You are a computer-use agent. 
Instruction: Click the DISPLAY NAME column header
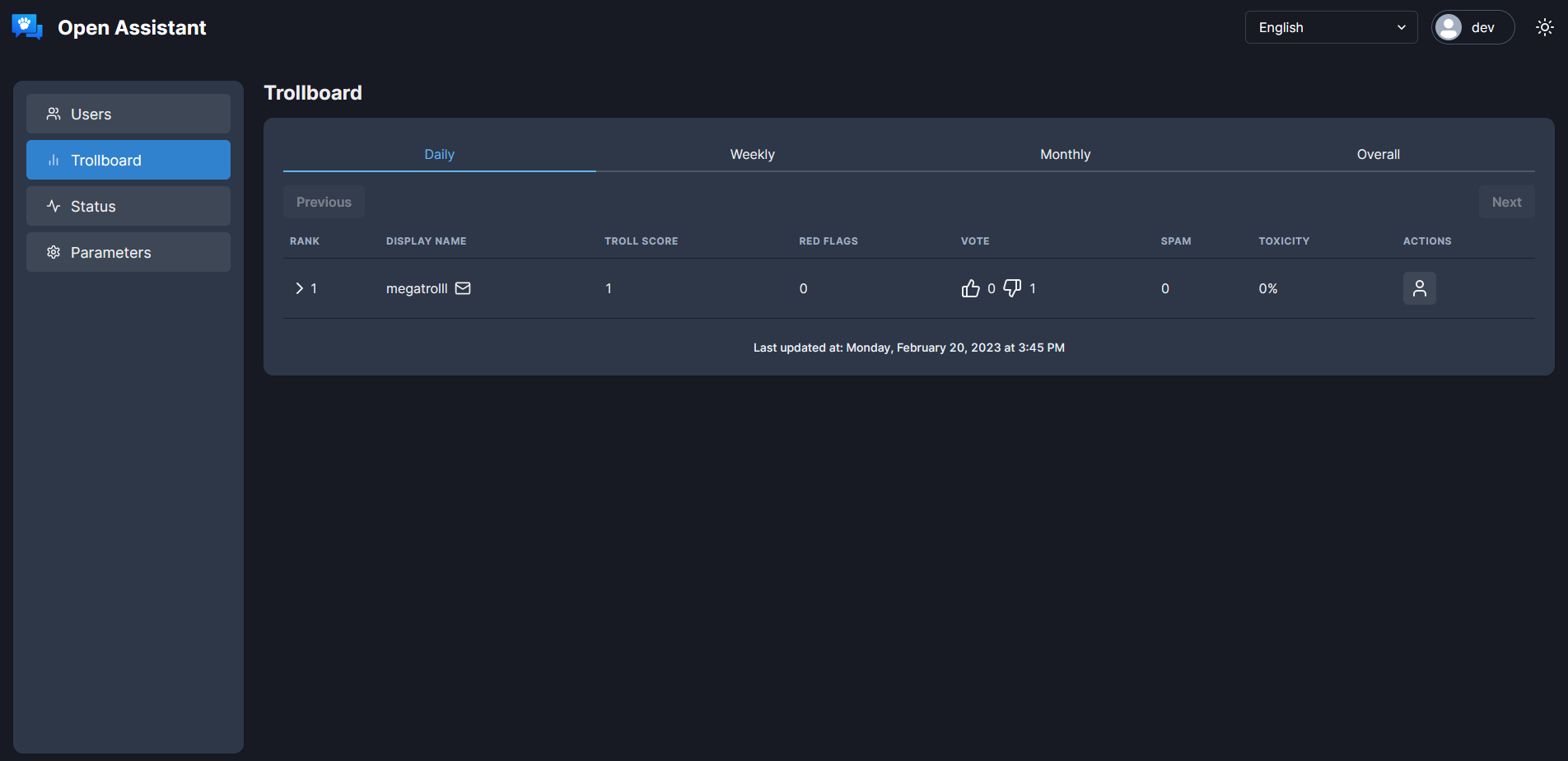pyautogui.click(x=426, y=241)
